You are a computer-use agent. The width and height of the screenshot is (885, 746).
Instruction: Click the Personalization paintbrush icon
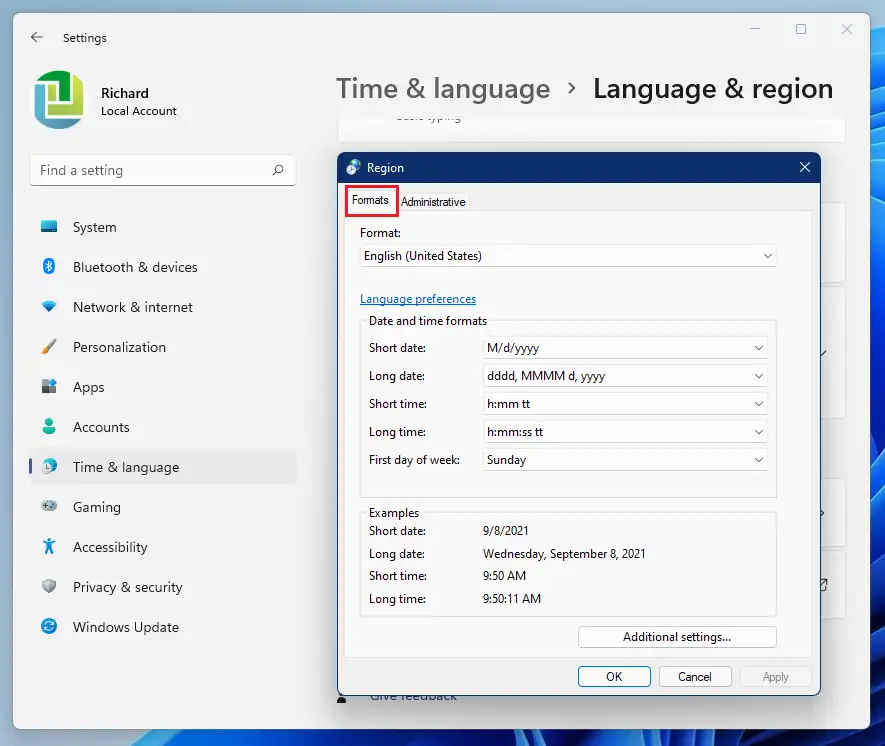tap(49, 346)
